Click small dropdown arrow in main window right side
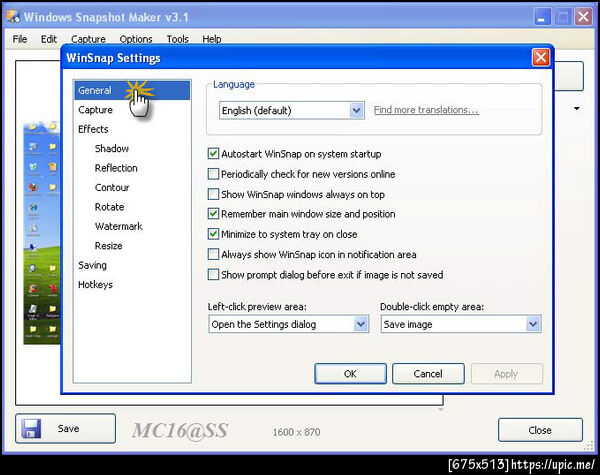Image resolution: width=600 pixels, height=475 pixels. click(577, 109)
